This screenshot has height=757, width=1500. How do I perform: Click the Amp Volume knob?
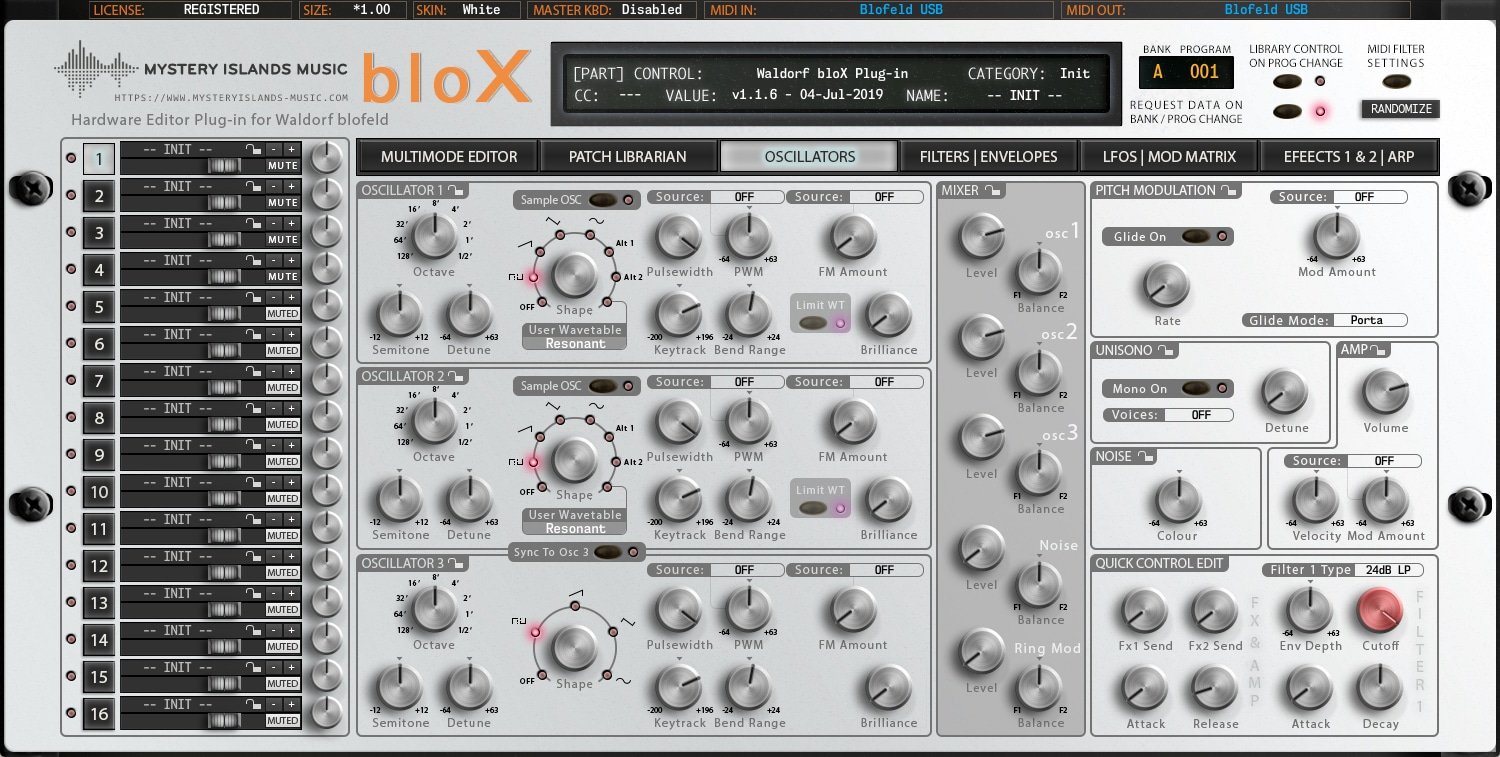tap(1386, 392)
